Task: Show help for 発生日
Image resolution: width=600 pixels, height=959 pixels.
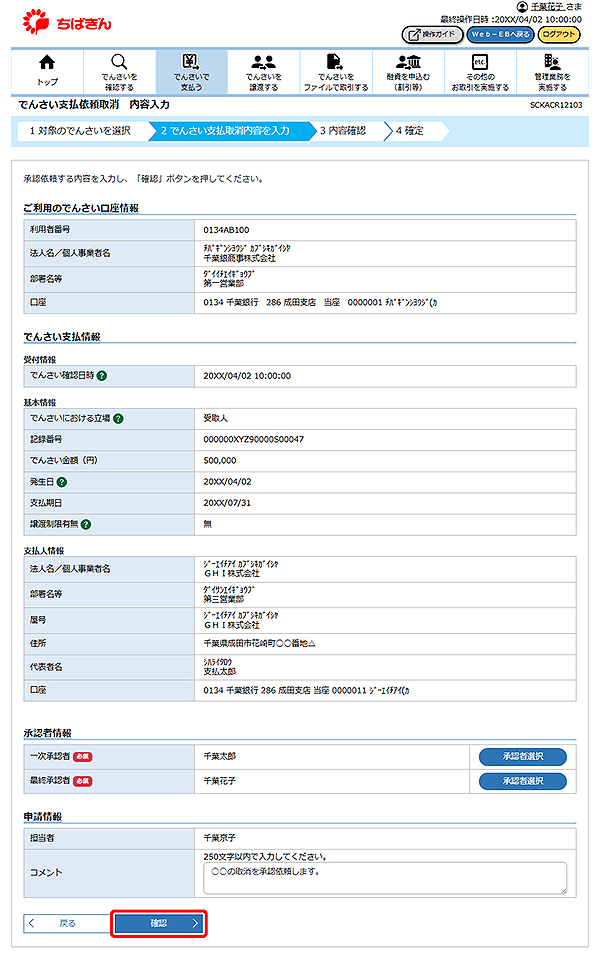Action: tap(62, 482)
